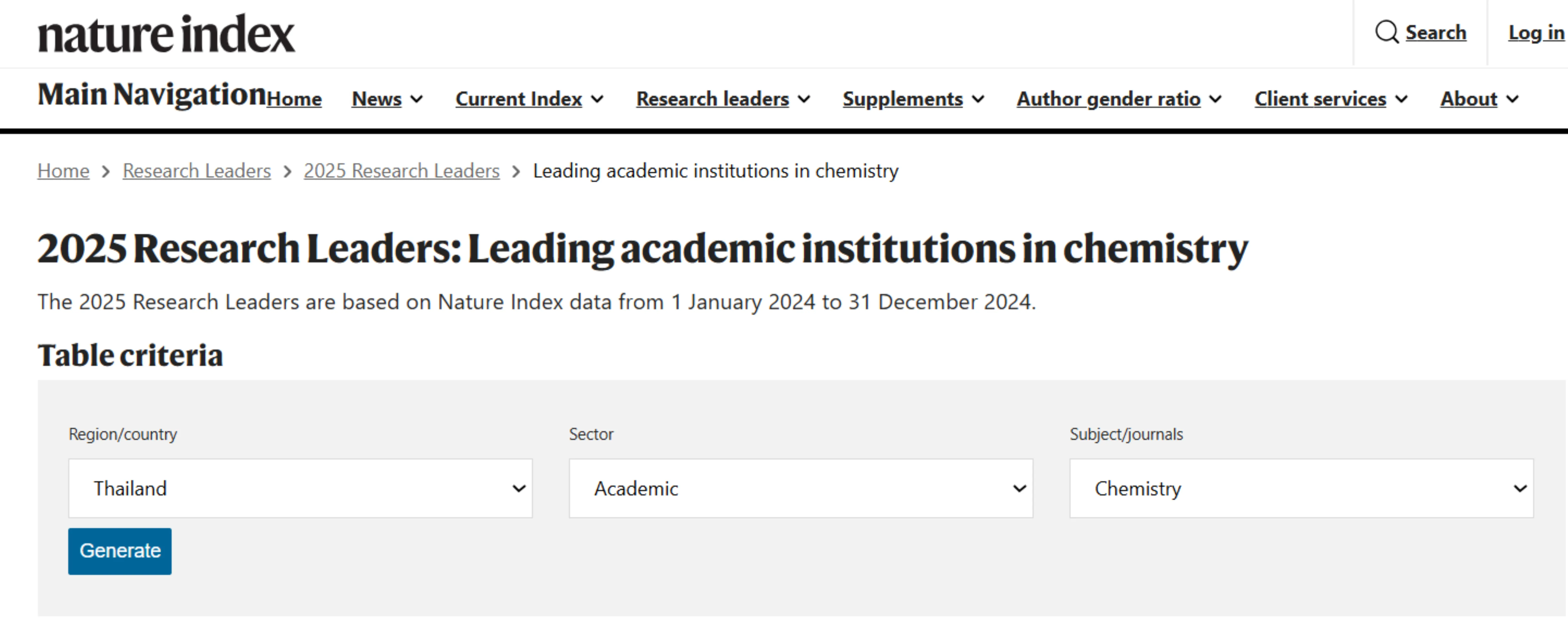The width and height of the screenshot is (1568, 619).
Task: Expand the Research leaders chevron arrow
Action: click(x=804, y=99)
